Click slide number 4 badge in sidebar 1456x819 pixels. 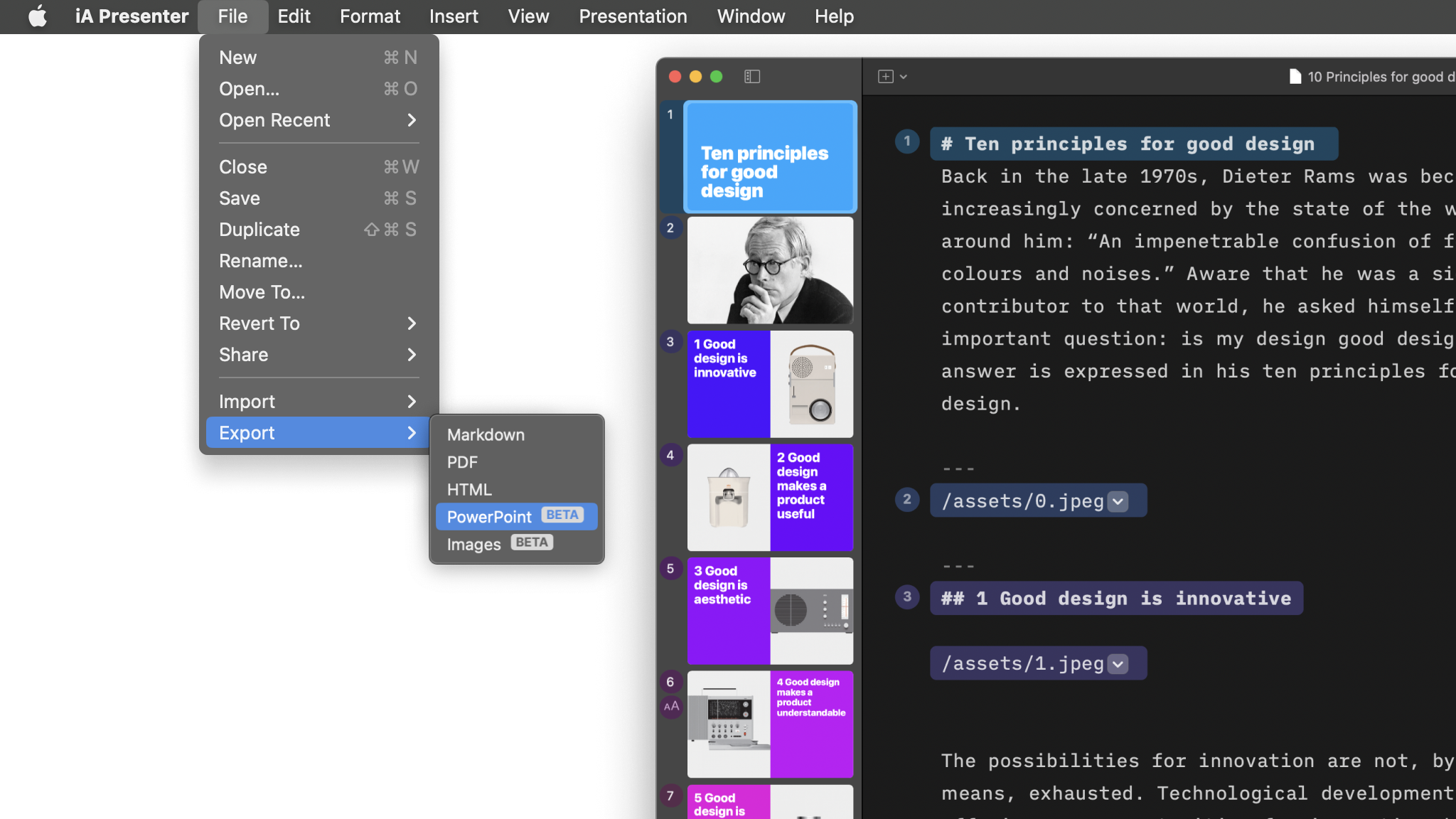tap(670, 455)
